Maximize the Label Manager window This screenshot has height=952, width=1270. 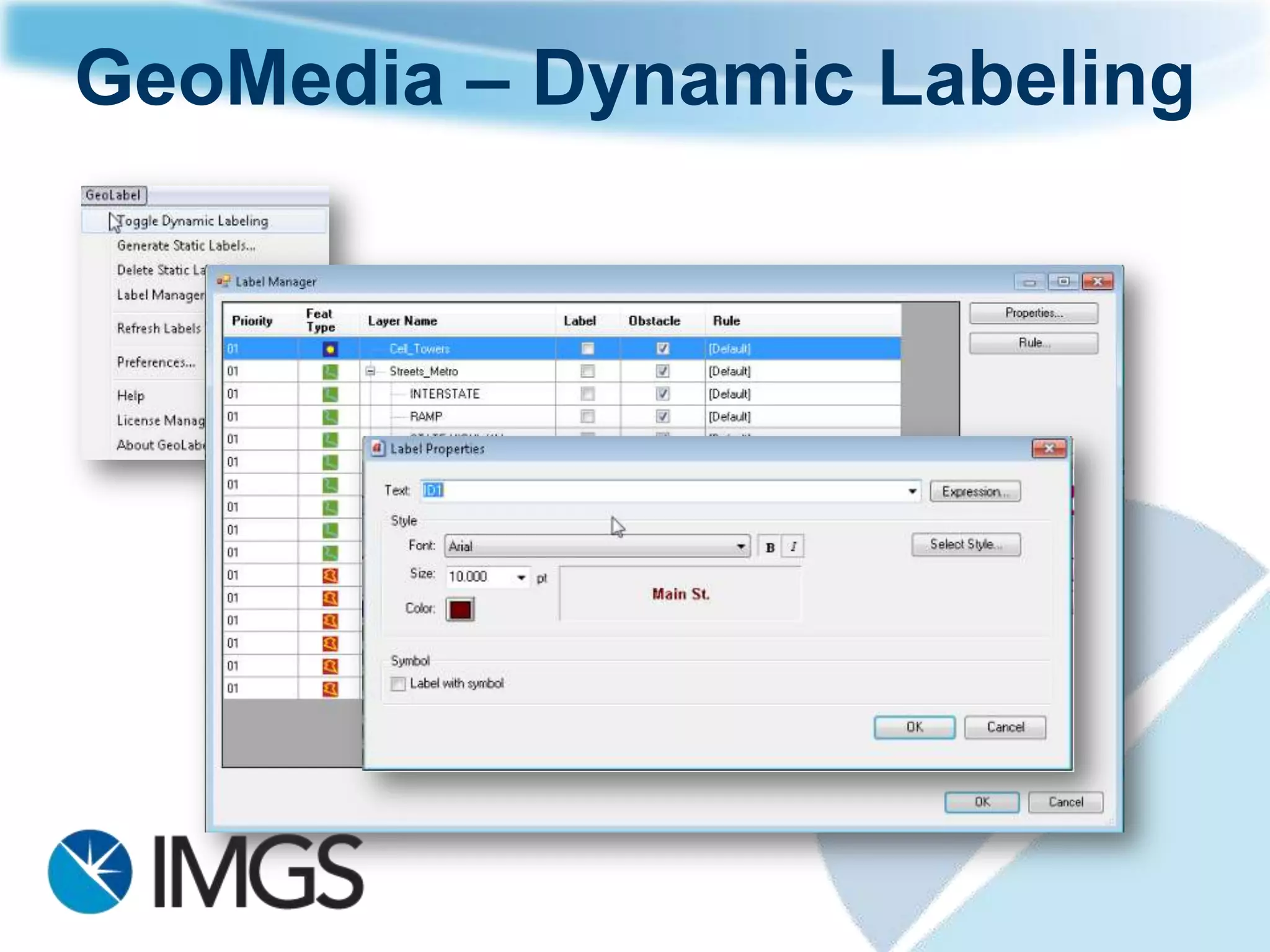tap(1064, 281)
